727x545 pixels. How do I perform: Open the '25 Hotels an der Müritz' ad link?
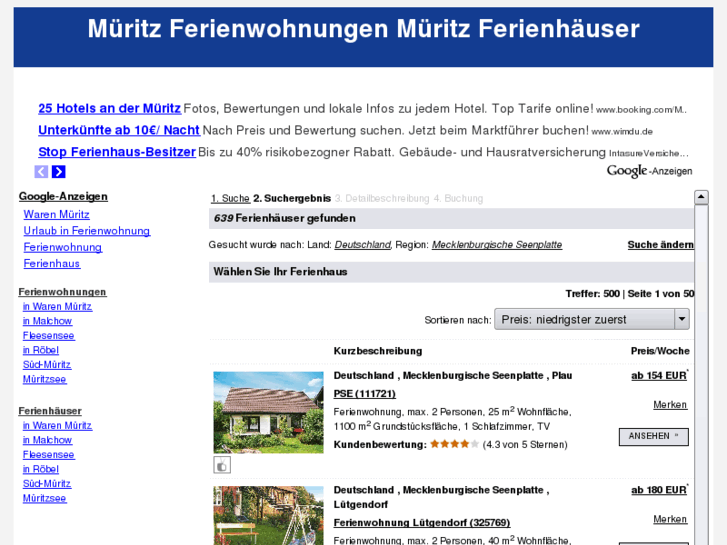point(109,109)
